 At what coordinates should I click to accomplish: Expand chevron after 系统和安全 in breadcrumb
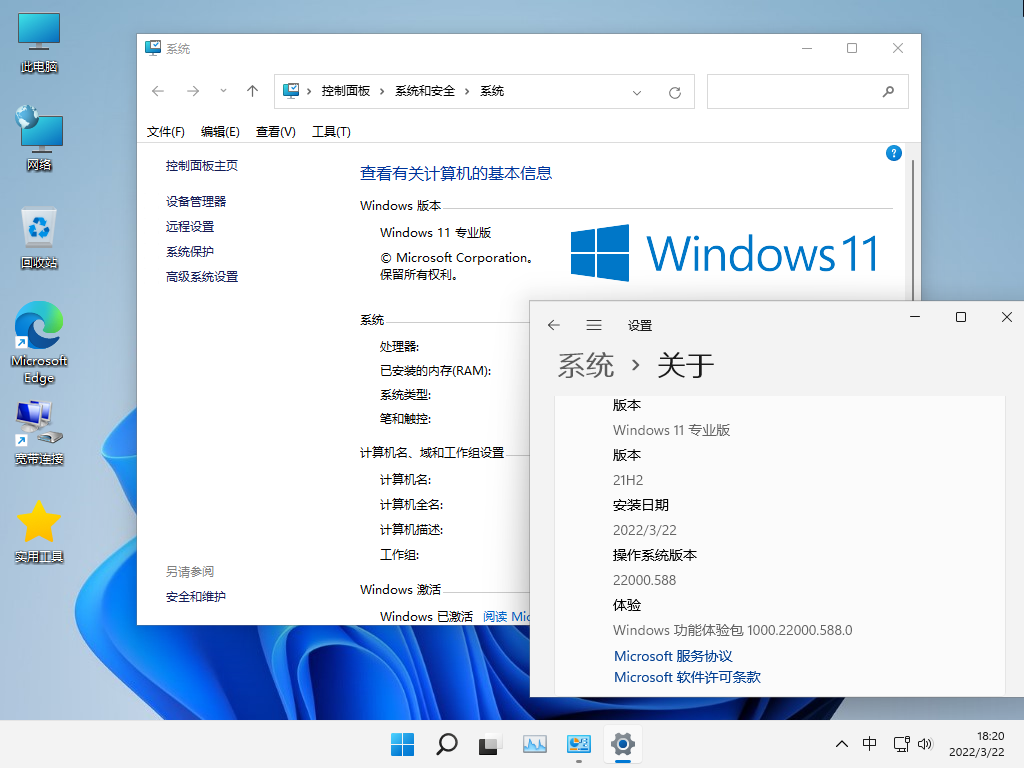[467, 91]
